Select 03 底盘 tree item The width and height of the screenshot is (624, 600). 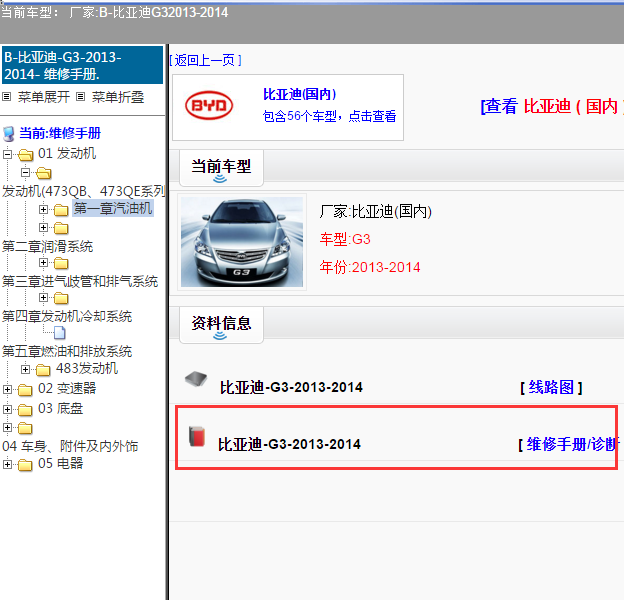[x=60, y=408]
